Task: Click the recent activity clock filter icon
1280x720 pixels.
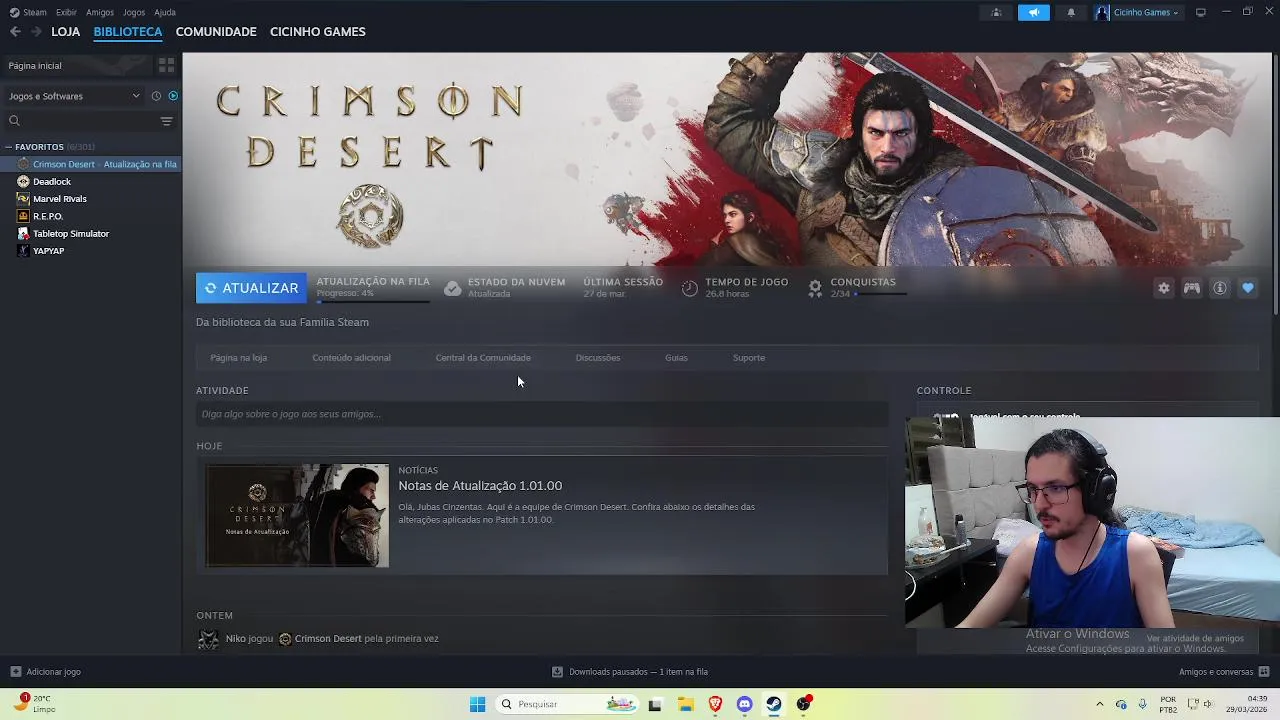Action: 156,96
